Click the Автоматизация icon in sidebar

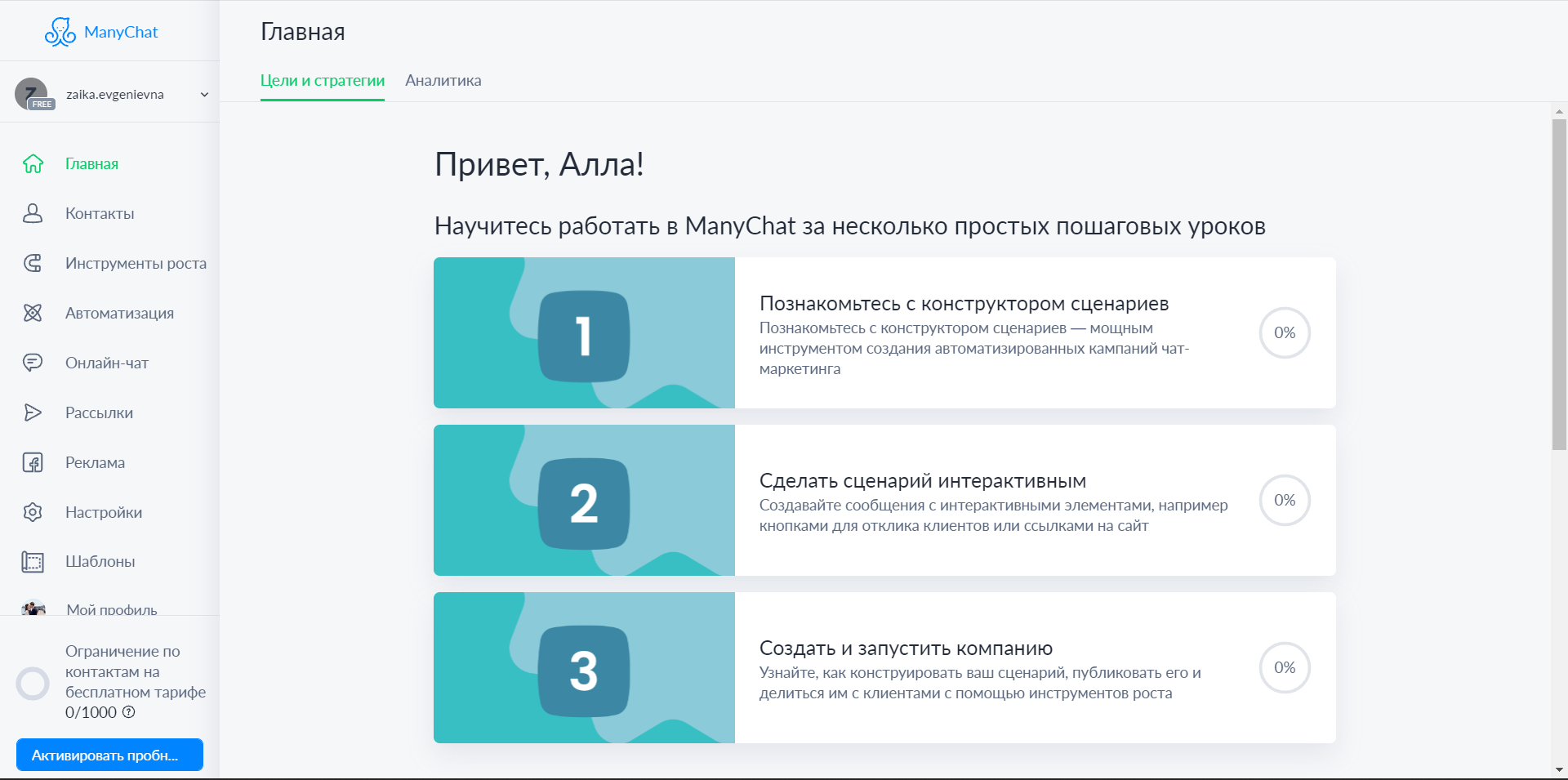click(33, 313)
